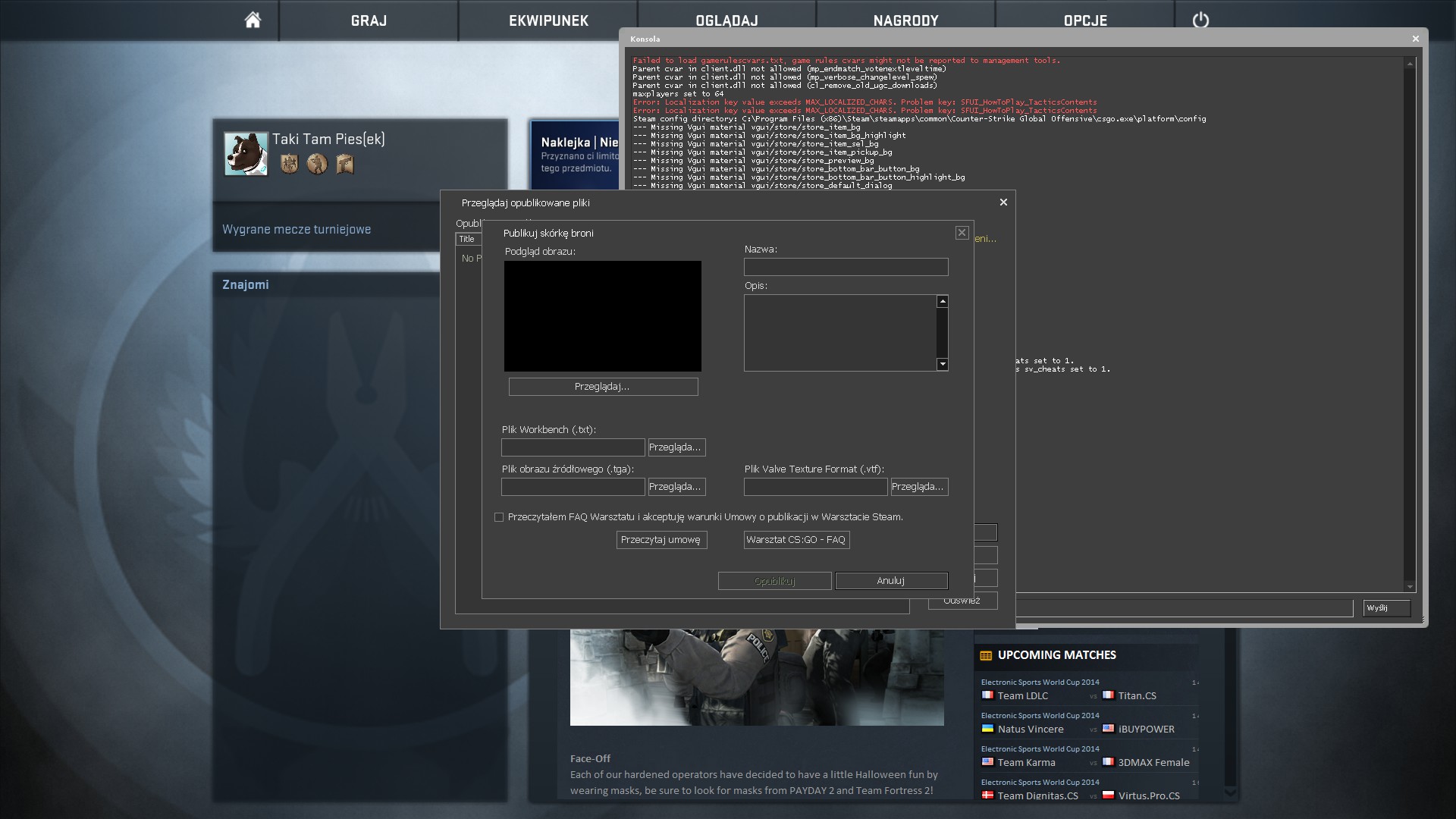Screen dimensions: 1456x819
Task: Click Wyślij in the console
Action: 1386,608
